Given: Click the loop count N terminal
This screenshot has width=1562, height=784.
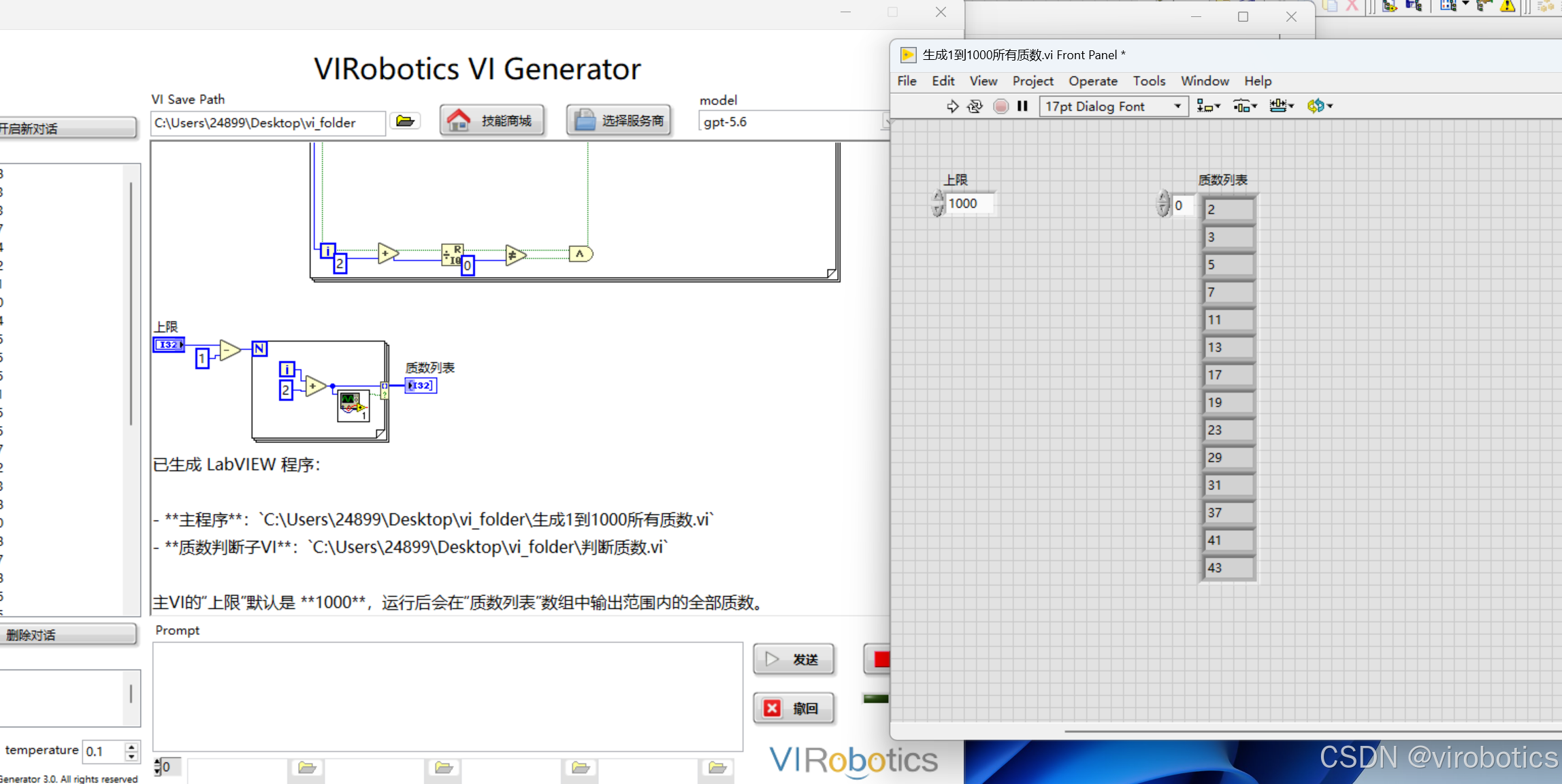Looking at the screenshot, I should click(x=259, y=349).
